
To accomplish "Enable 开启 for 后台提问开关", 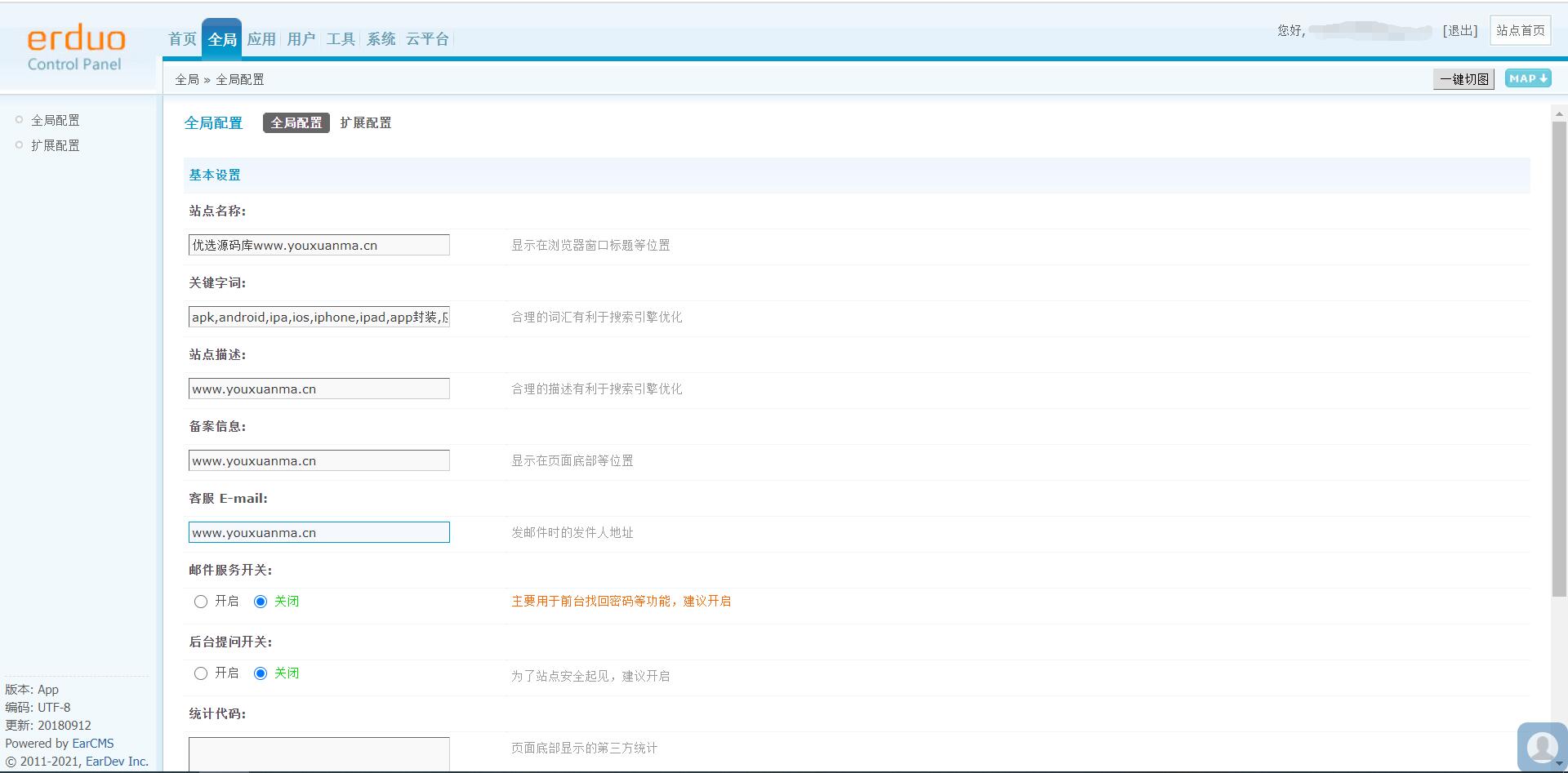I will tap(201, 673).
